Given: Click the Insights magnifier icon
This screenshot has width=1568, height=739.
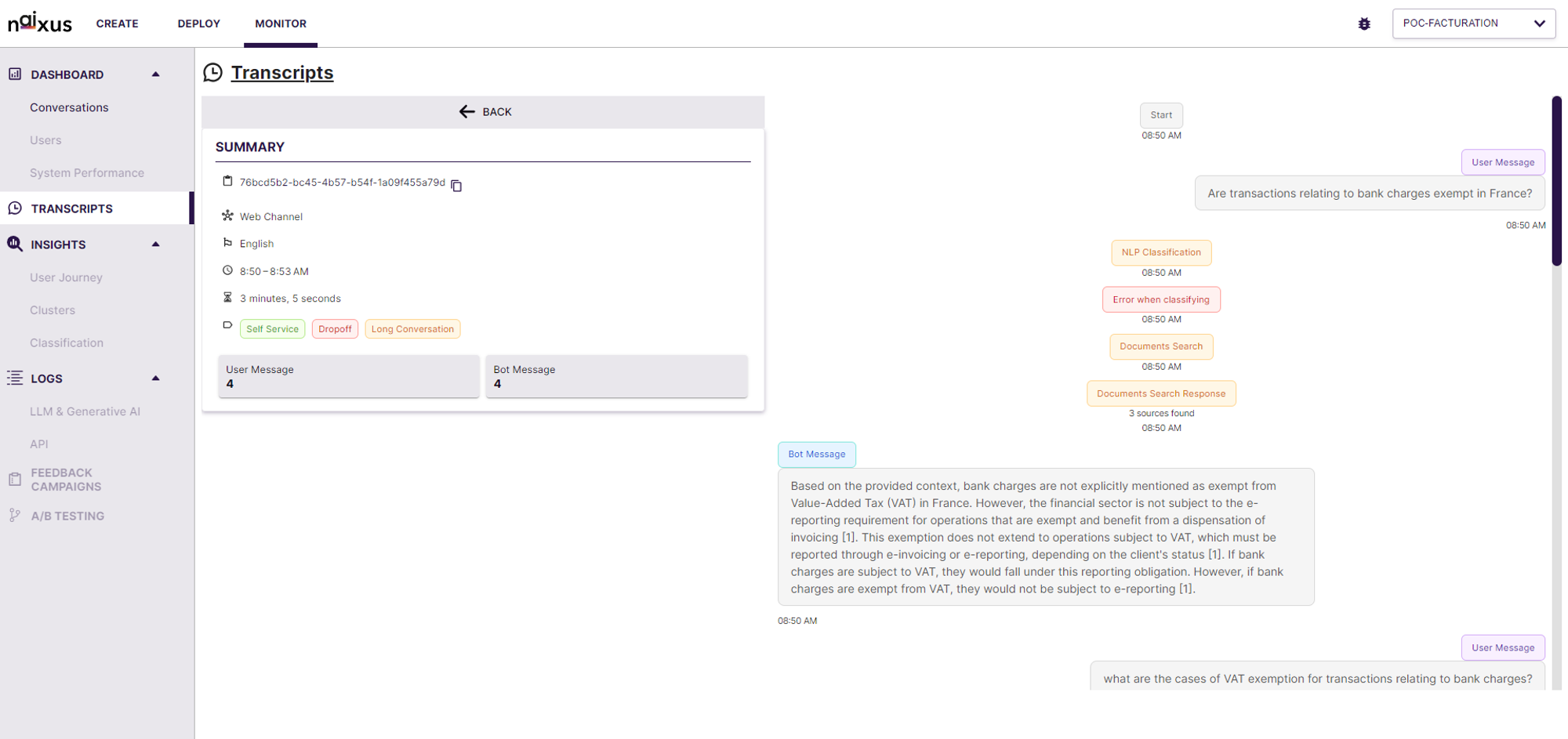Looking at the screenshot, I should [15, 244].
